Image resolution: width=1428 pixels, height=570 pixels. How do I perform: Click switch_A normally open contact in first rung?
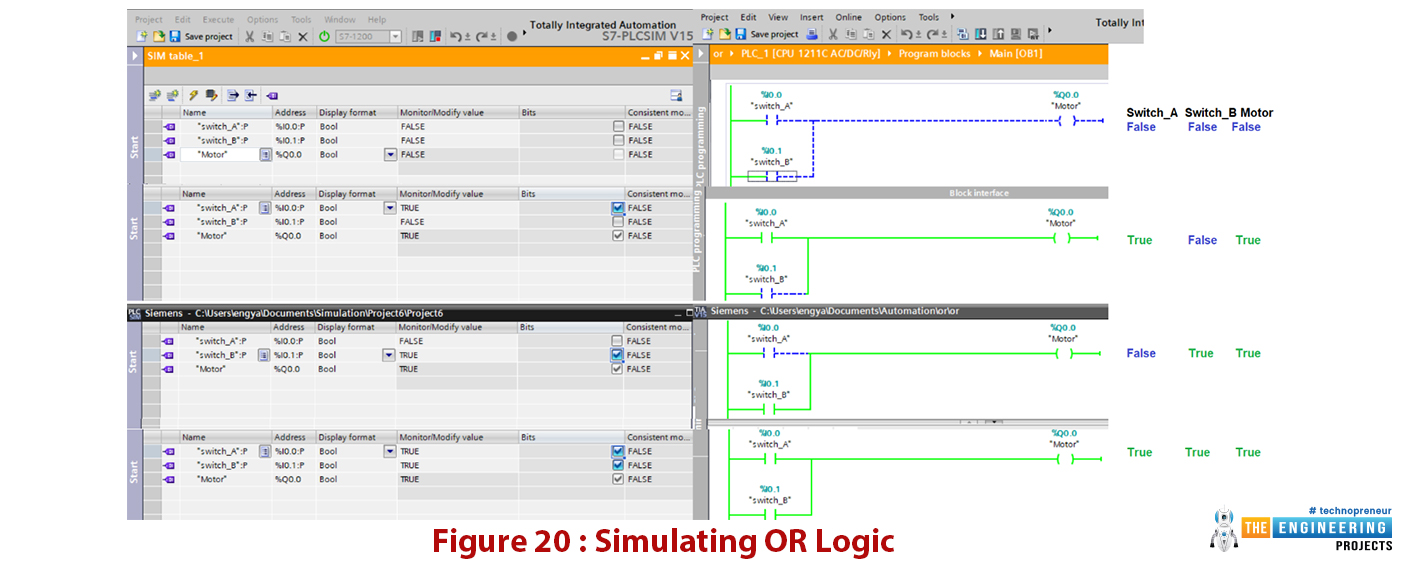point(770,121)
